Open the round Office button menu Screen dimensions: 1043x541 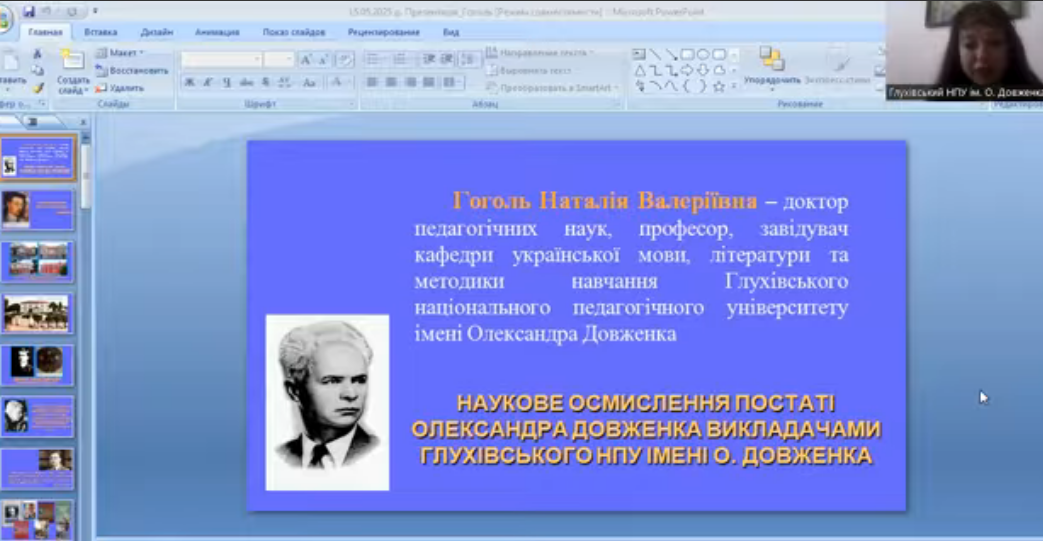(5, 20)
